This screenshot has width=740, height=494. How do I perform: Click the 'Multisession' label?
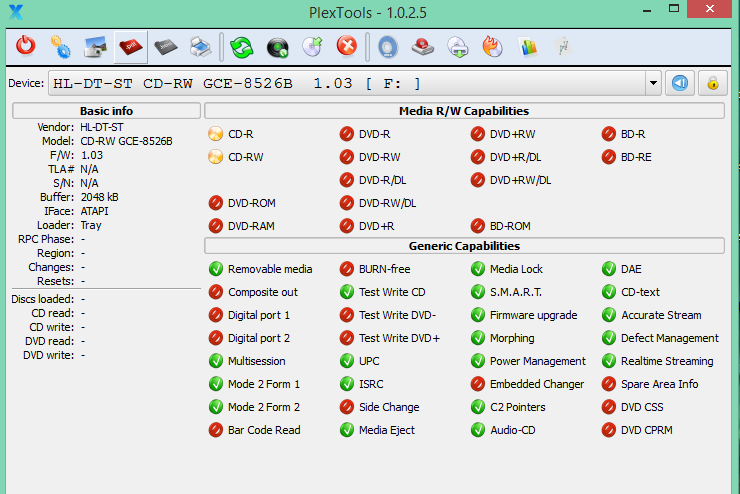point(256,361)
